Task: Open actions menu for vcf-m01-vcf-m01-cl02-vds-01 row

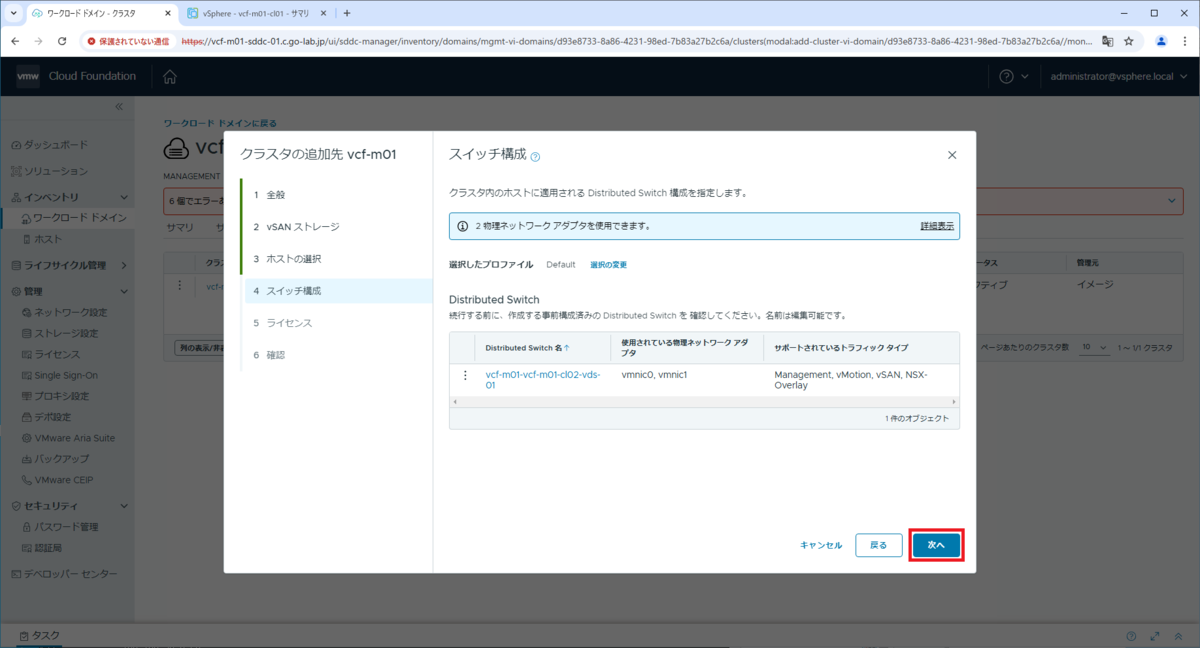Action: [x=464, y=376]
